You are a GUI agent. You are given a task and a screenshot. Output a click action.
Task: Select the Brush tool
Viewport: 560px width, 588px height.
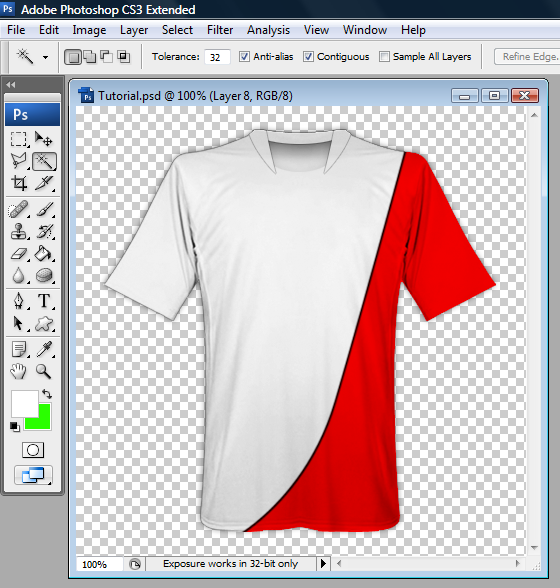tap(44, 209)
